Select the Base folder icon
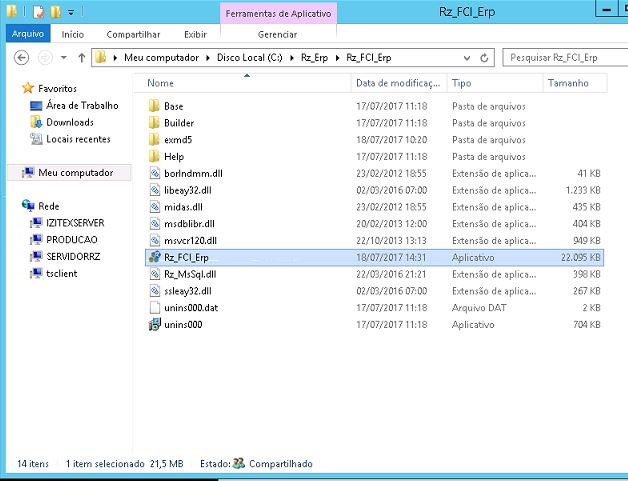Viewport: 628px width, 481px height. click(154, 106)
